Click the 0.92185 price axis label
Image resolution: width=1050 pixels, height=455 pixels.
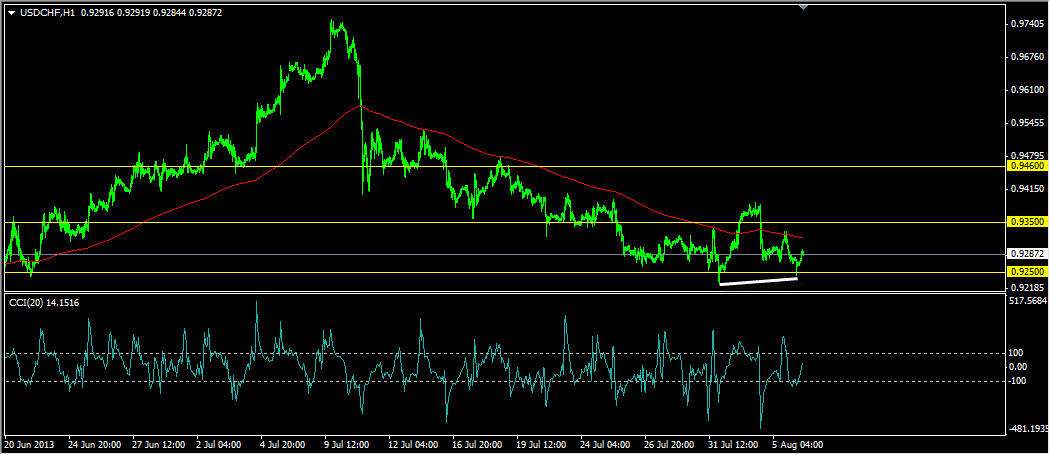click(1025, 287)
